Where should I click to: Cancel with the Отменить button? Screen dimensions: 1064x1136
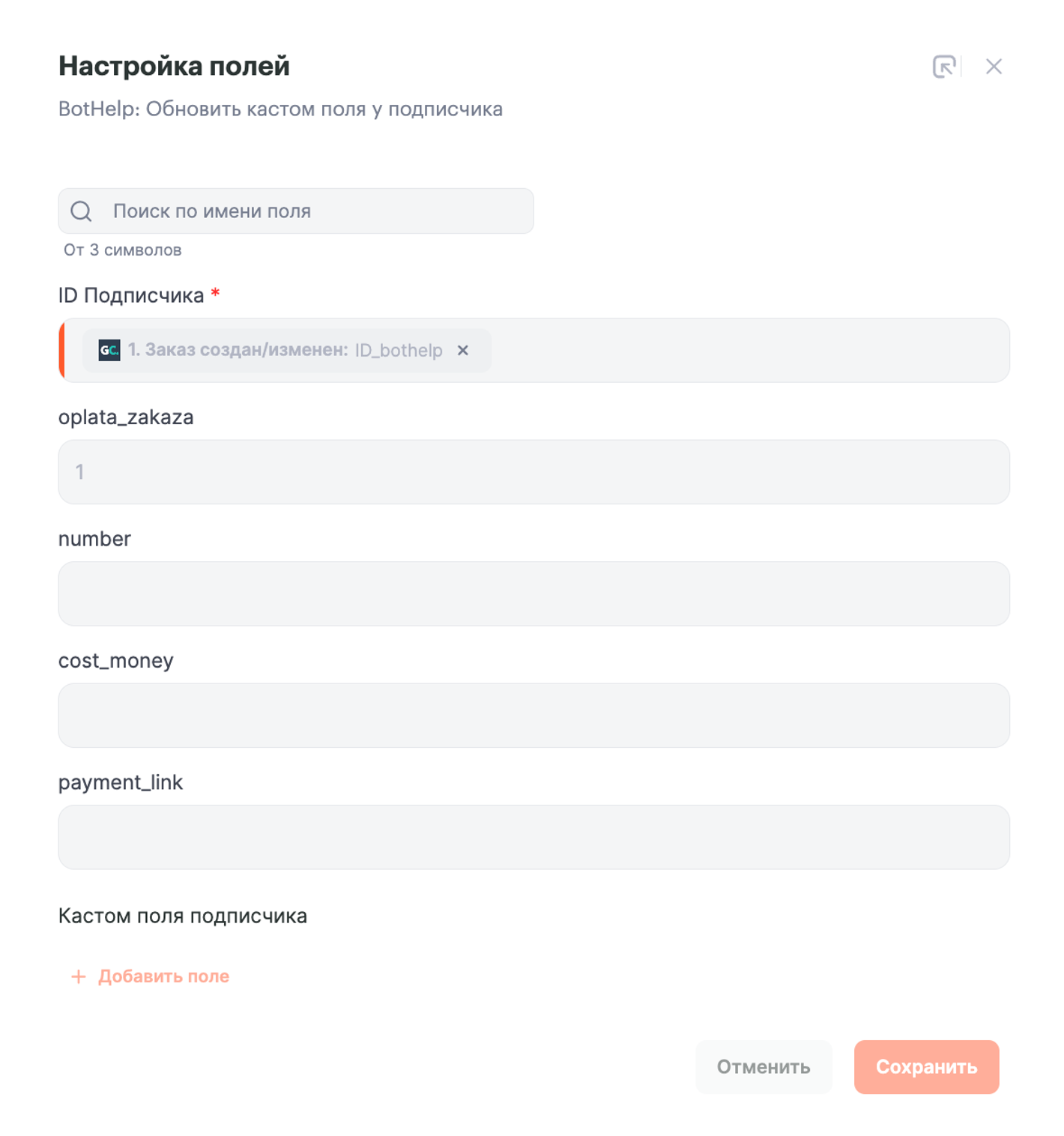coord(763,1066)
